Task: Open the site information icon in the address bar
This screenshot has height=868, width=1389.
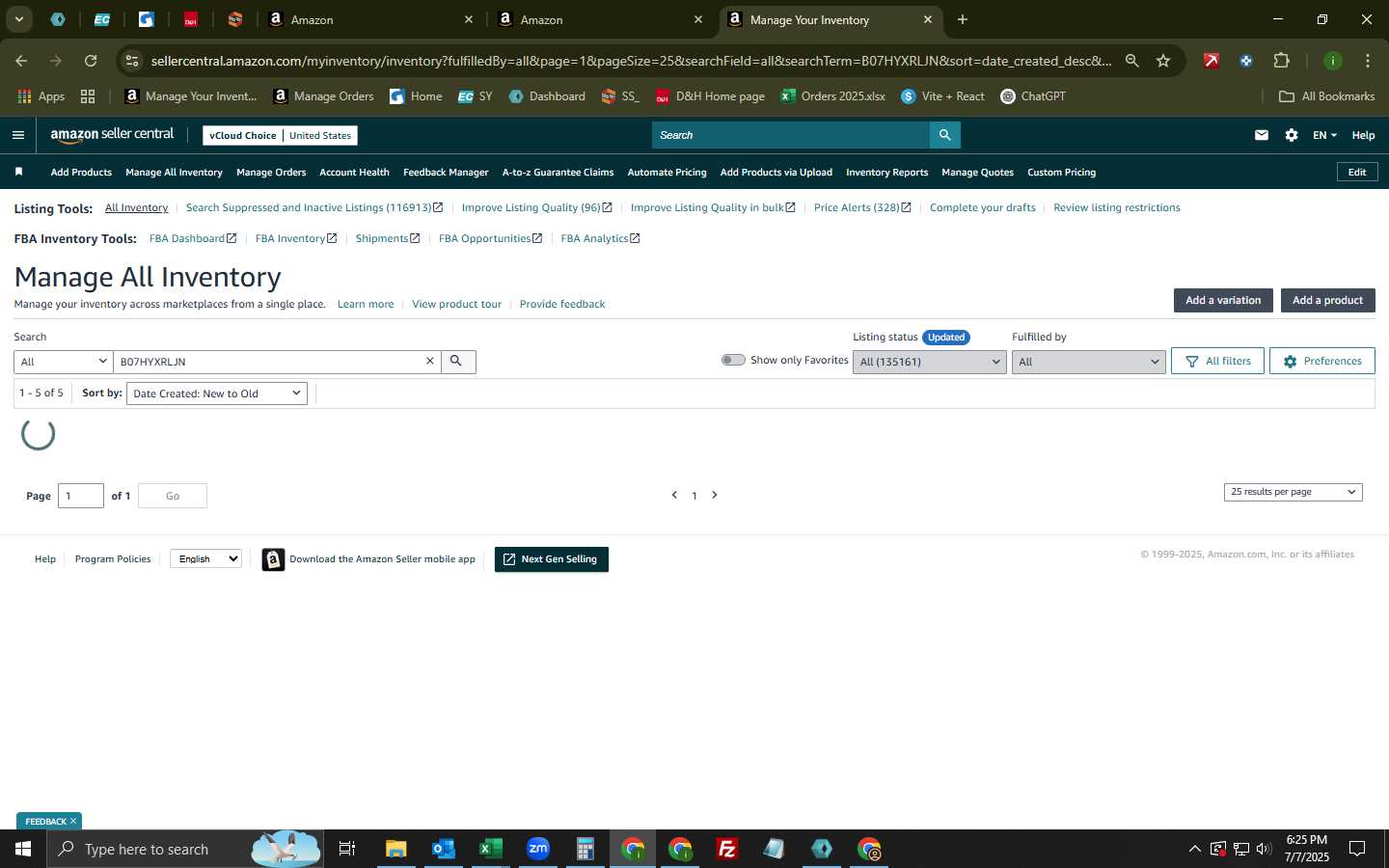Action: click(x=132, y=61)
